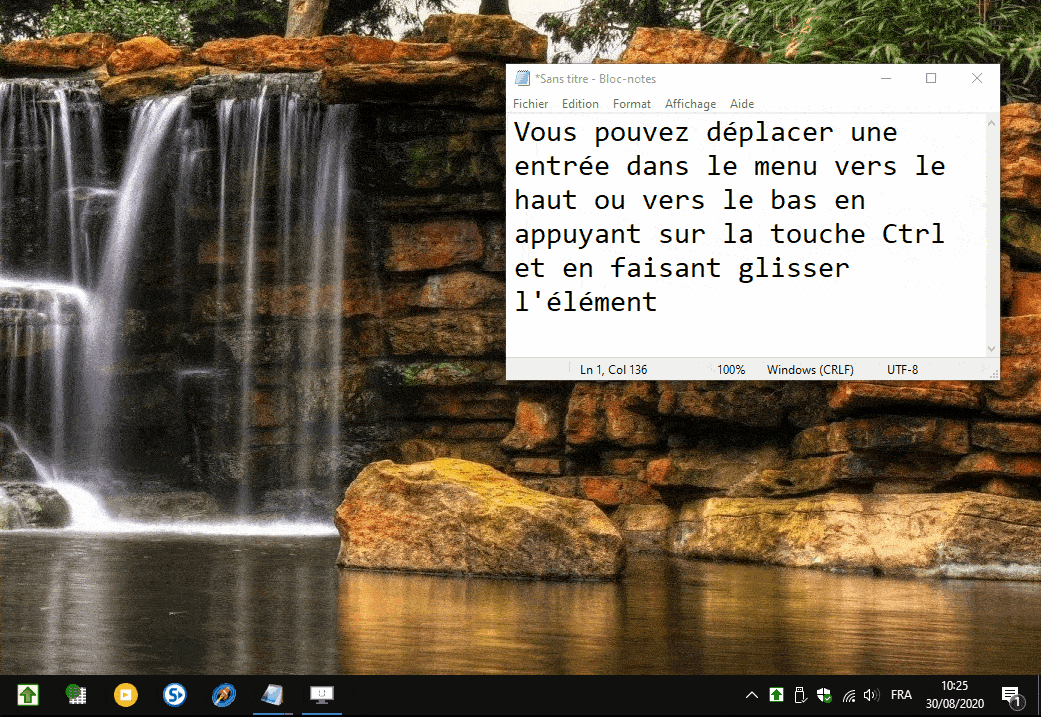Open the notification center icon
The width and height of the screenshot is (1041, 717).
point(1012,696)
